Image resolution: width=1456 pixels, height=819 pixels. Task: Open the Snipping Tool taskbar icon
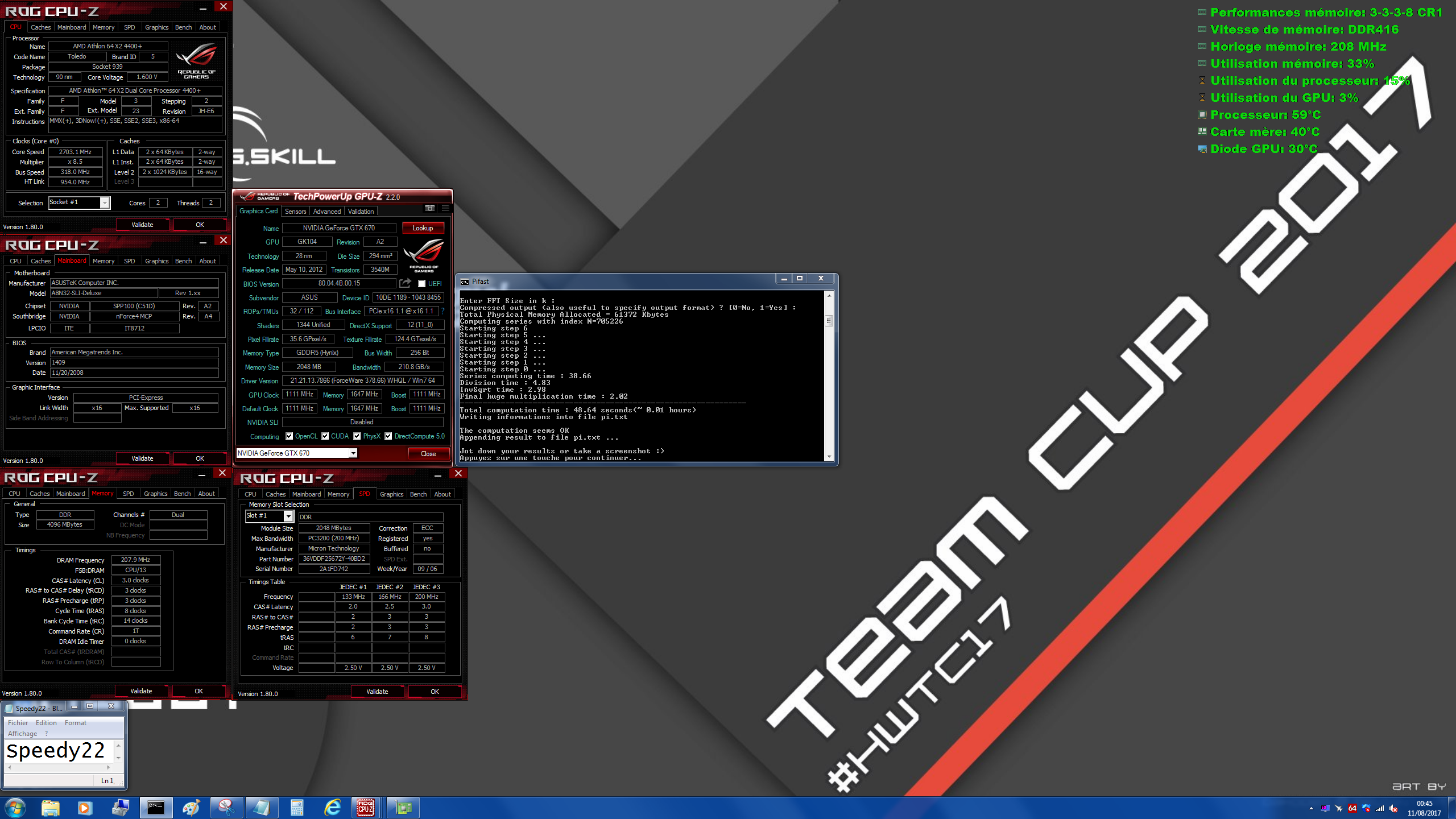(x=226, y=808)
